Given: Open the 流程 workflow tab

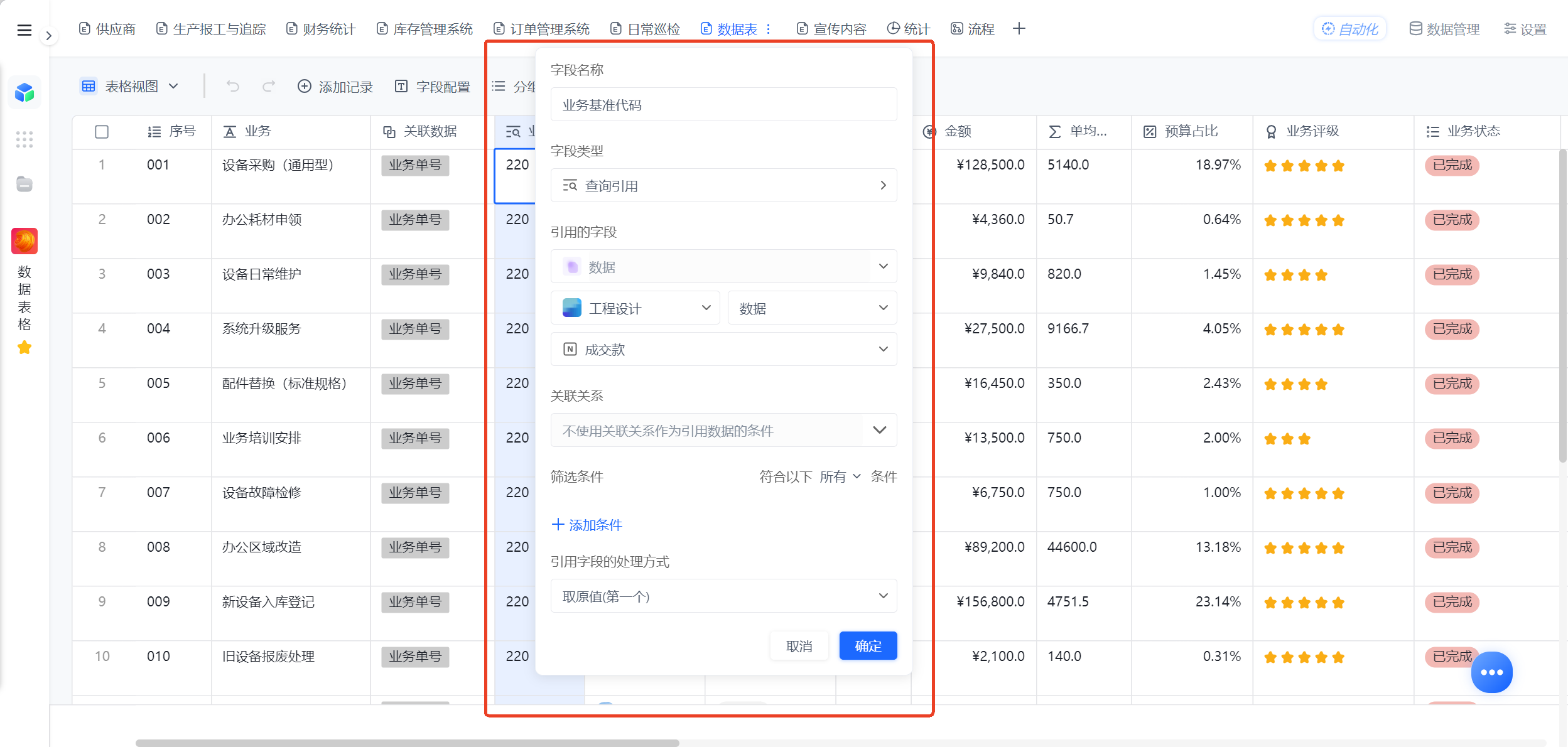Looking at the screenshot, I should coord(973,29).
